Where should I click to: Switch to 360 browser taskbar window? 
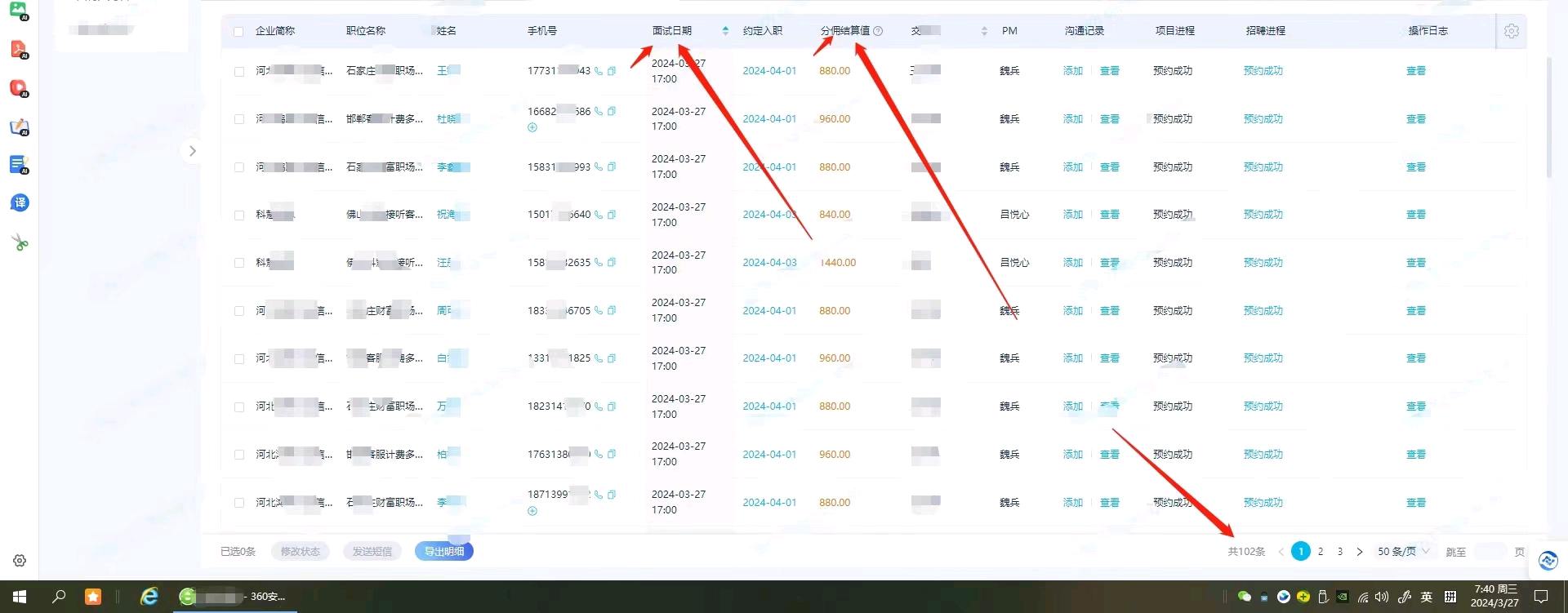234,597
